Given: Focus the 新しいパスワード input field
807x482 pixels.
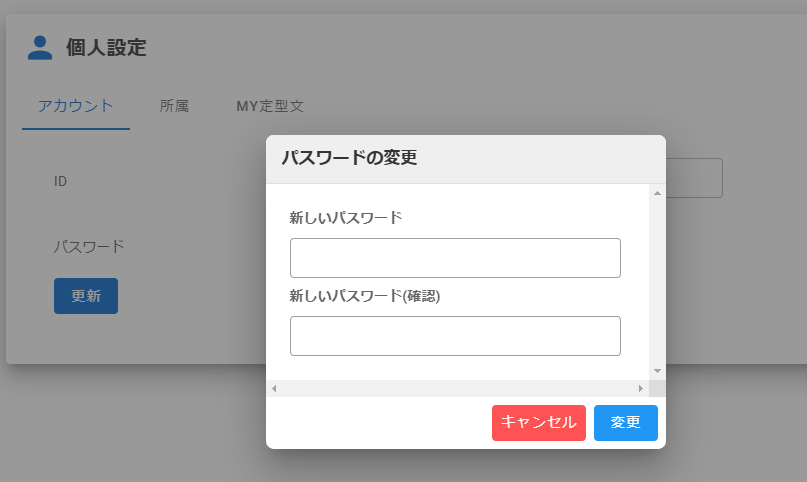Looking at the screenshot, I should coord(455,258).
